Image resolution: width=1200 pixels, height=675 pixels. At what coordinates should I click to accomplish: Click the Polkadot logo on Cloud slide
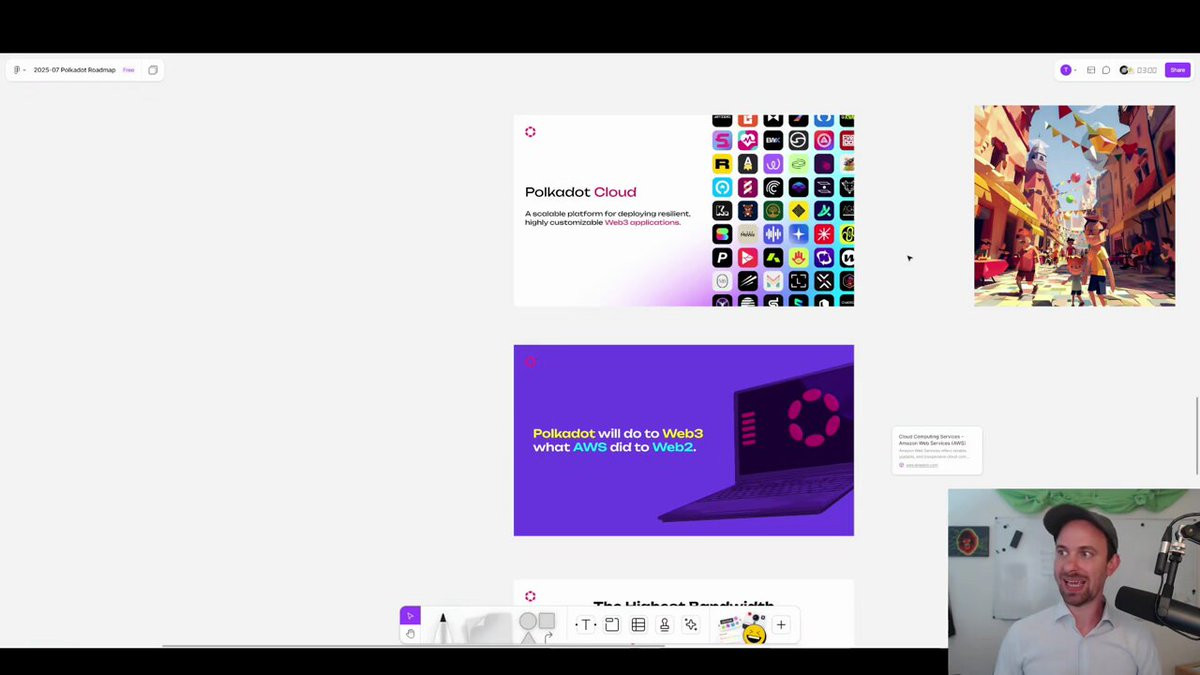[x=530, y=132]
